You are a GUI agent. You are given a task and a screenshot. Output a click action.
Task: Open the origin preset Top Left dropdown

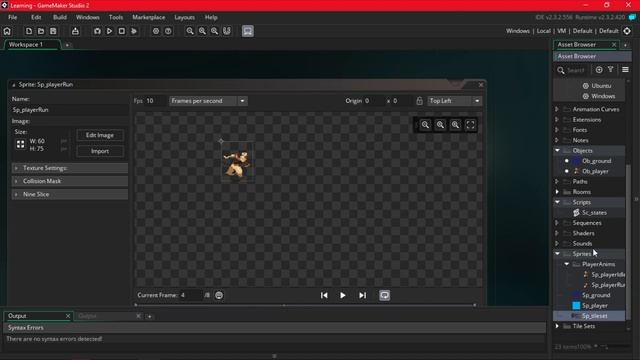454,101
